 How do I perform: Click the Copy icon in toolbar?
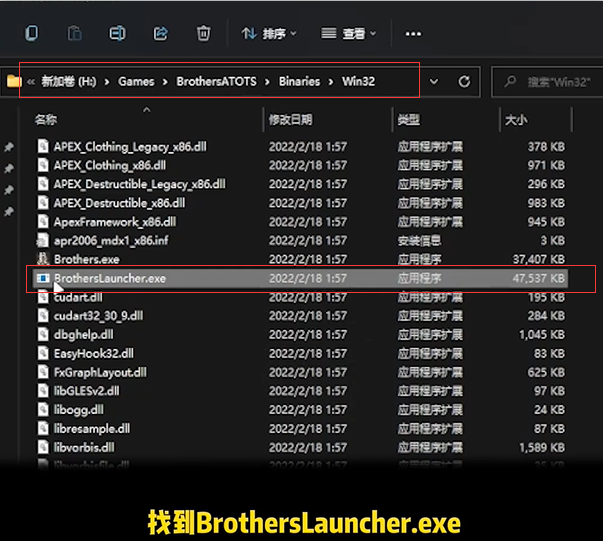point(32,33)
